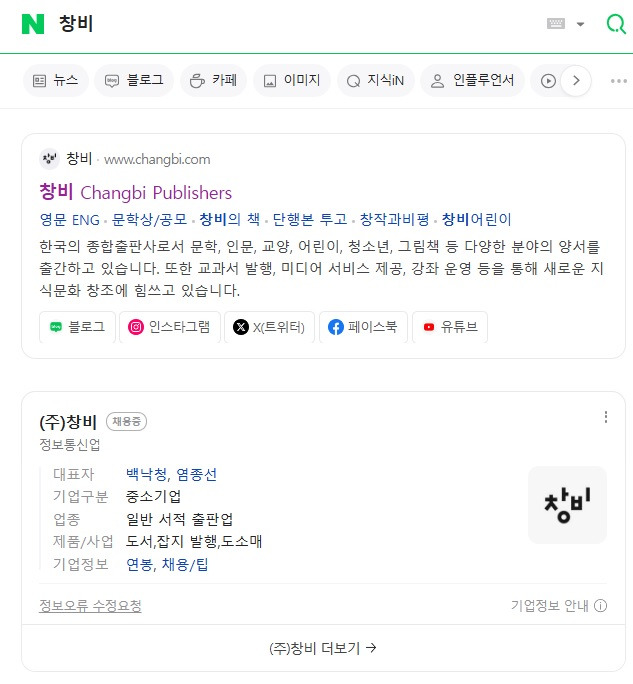Click the 창작과비평 sublink
This screenshot has height=684, width=633.
[x=394, y=219]
